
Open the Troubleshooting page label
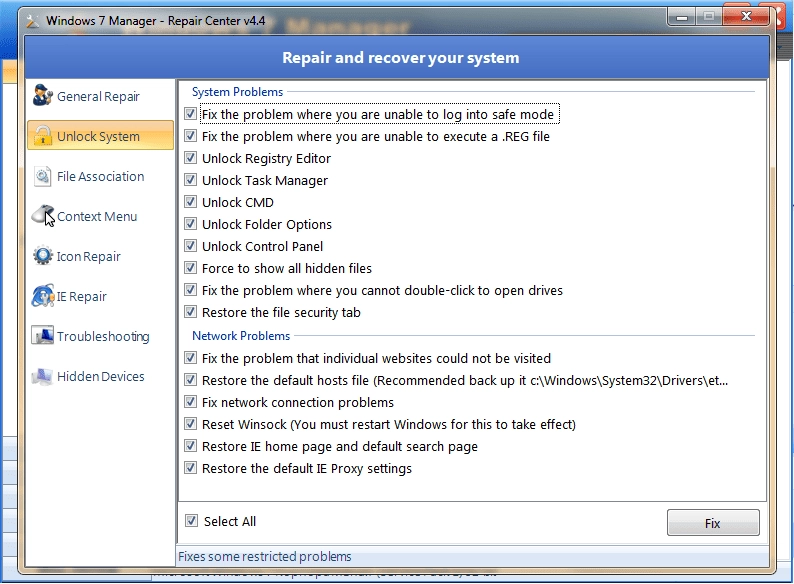tap(103, 336)
